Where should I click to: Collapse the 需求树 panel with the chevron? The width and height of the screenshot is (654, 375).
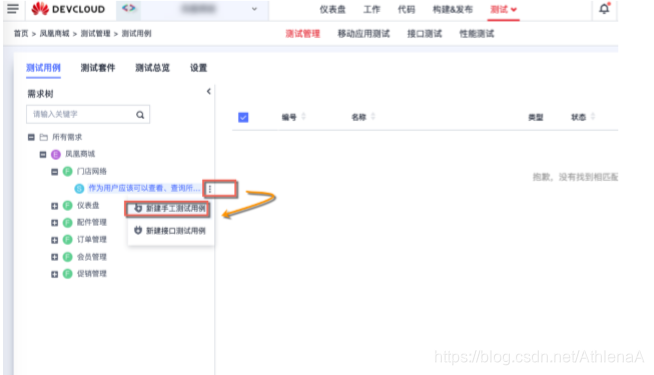[209, 91]
